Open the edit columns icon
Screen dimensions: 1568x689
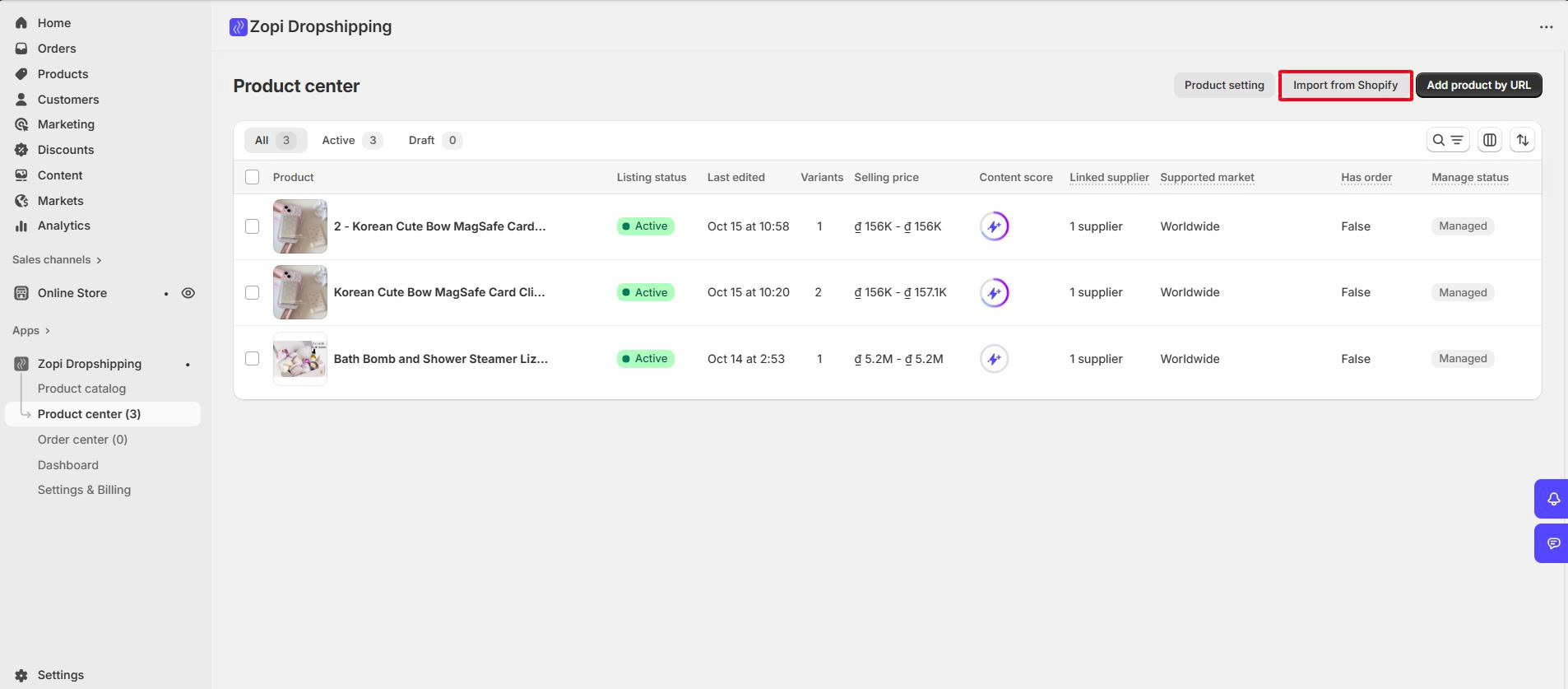[x=1489, y=140]
